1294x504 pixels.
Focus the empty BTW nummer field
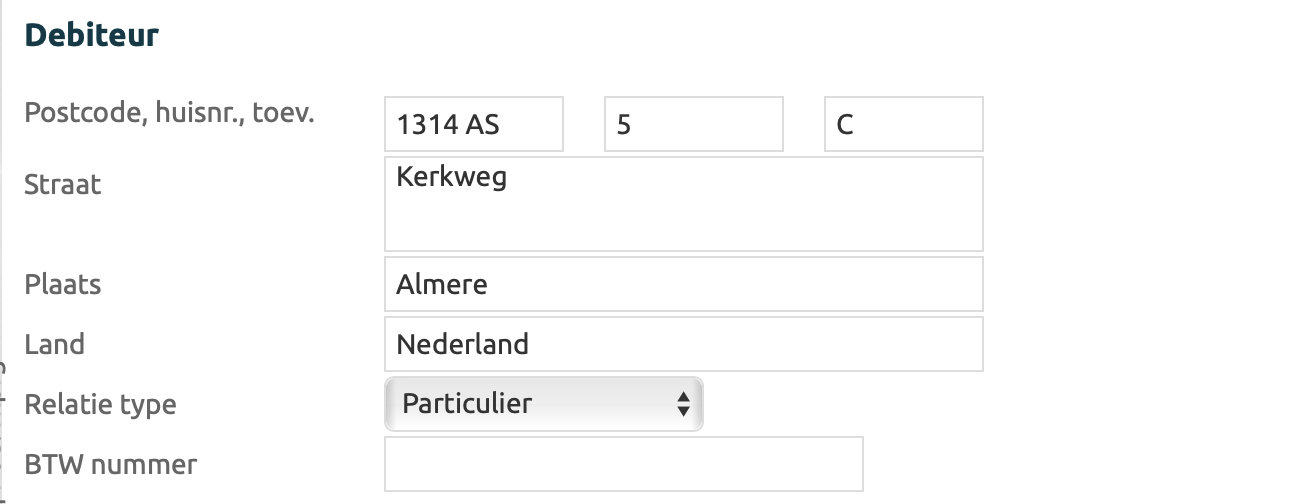[x=623, y=464]
